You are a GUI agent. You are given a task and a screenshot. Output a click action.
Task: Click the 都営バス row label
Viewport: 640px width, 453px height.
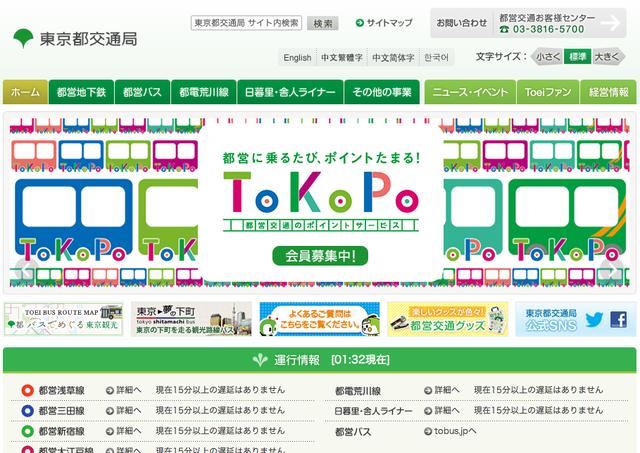pos(353,432)
